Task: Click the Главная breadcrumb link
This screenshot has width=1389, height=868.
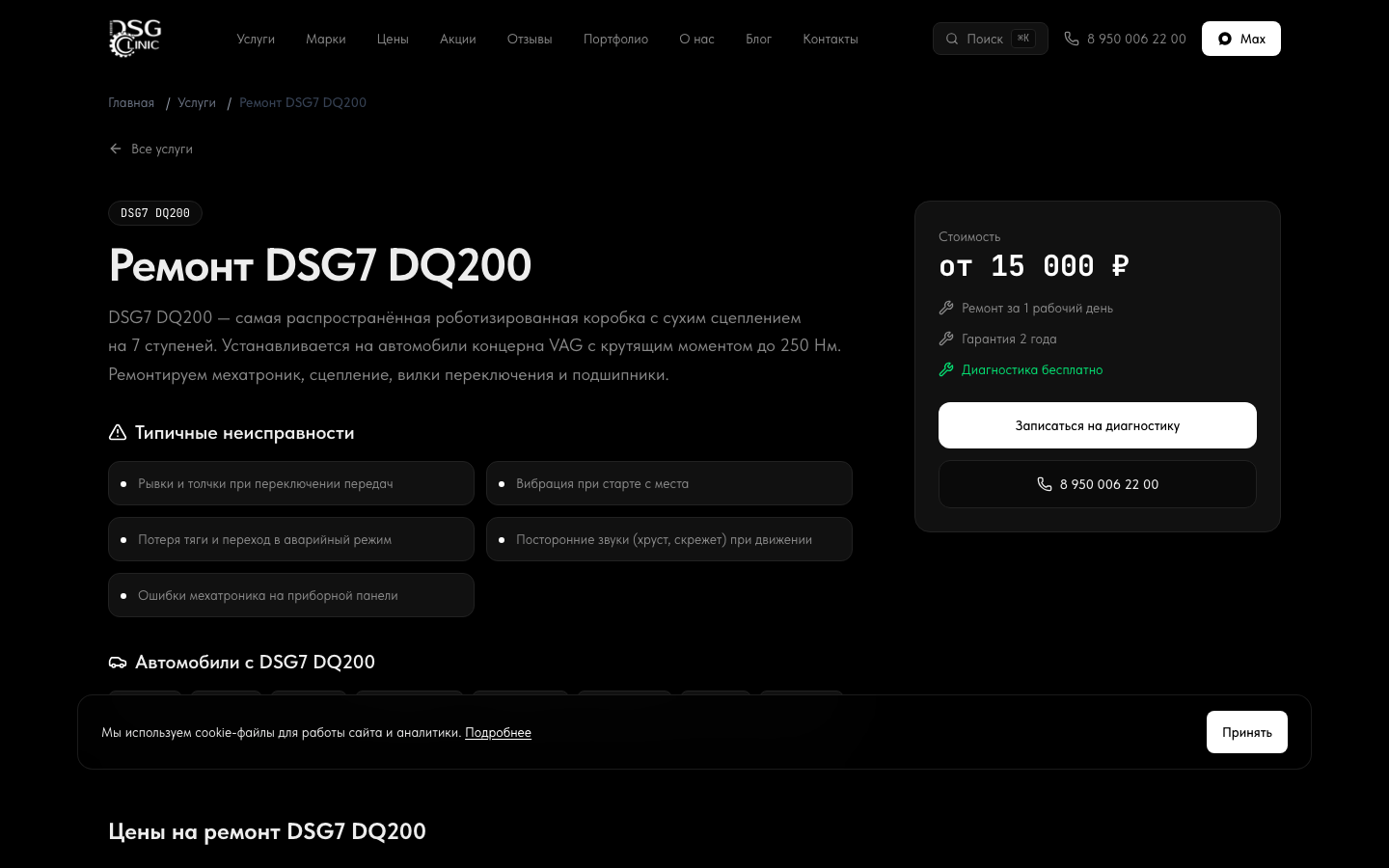Action: coord(131,102)
